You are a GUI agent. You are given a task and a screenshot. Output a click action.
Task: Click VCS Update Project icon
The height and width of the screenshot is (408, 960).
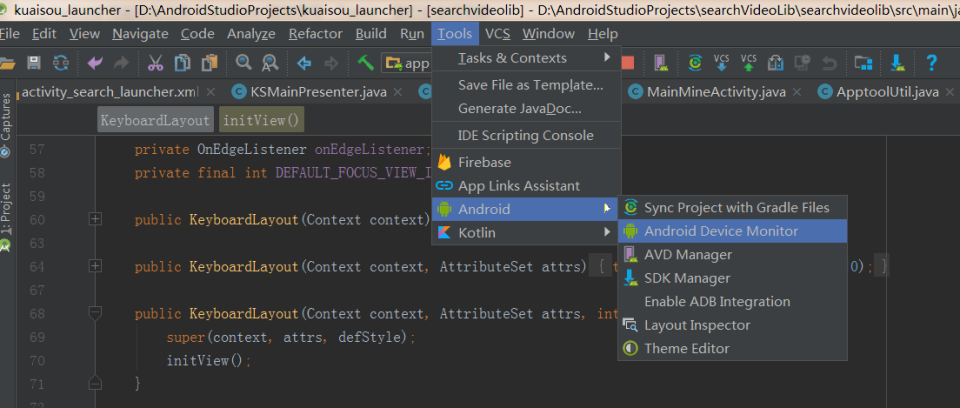point(722,62)
